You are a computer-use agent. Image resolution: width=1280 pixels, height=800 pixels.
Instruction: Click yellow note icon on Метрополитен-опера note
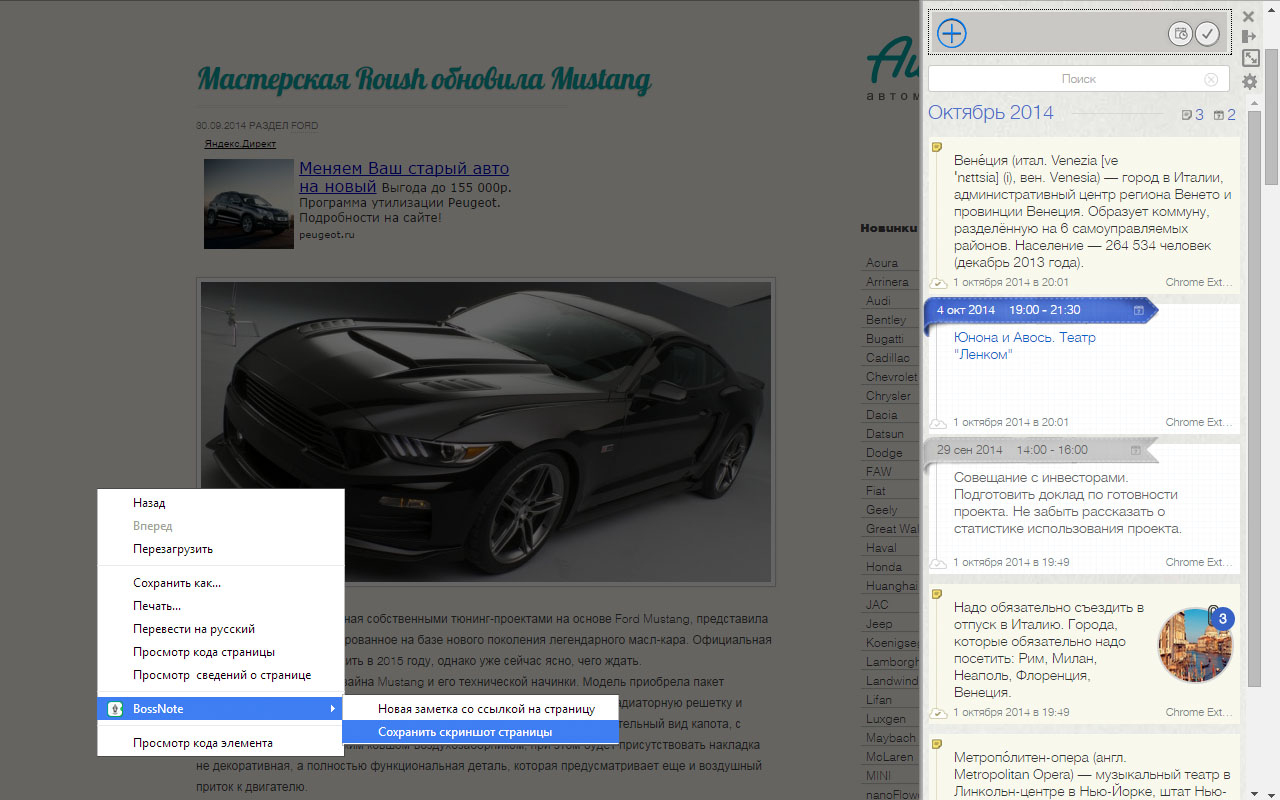tap(937, 744)
